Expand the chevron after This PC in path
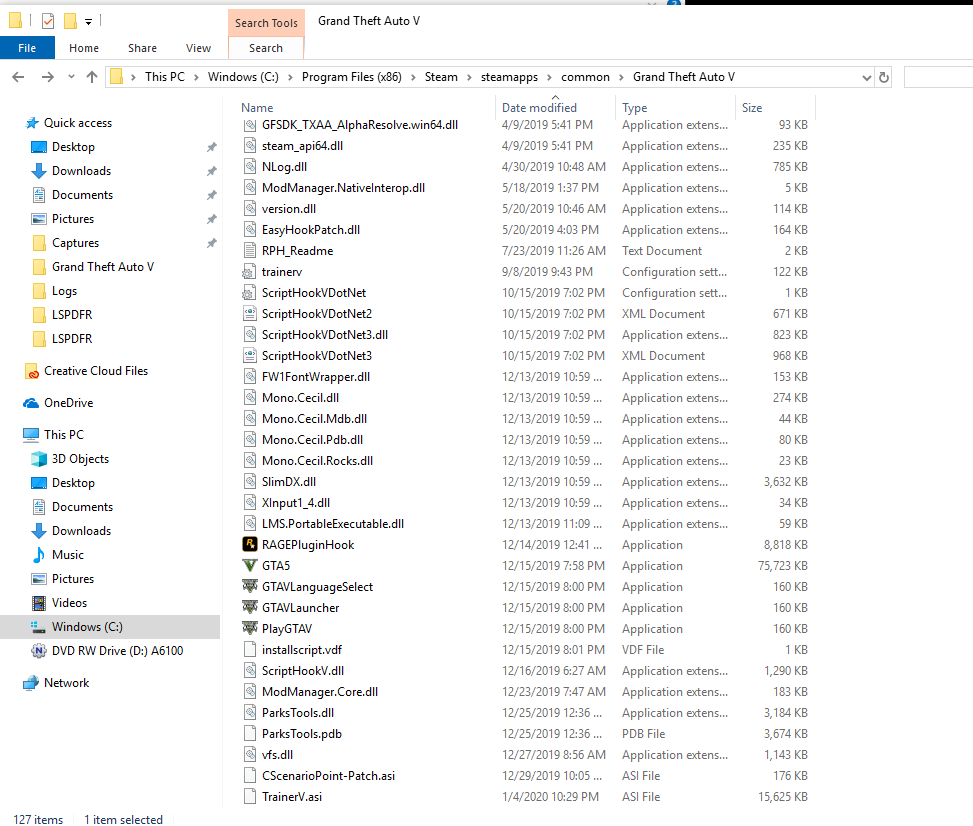 (196, 77)
